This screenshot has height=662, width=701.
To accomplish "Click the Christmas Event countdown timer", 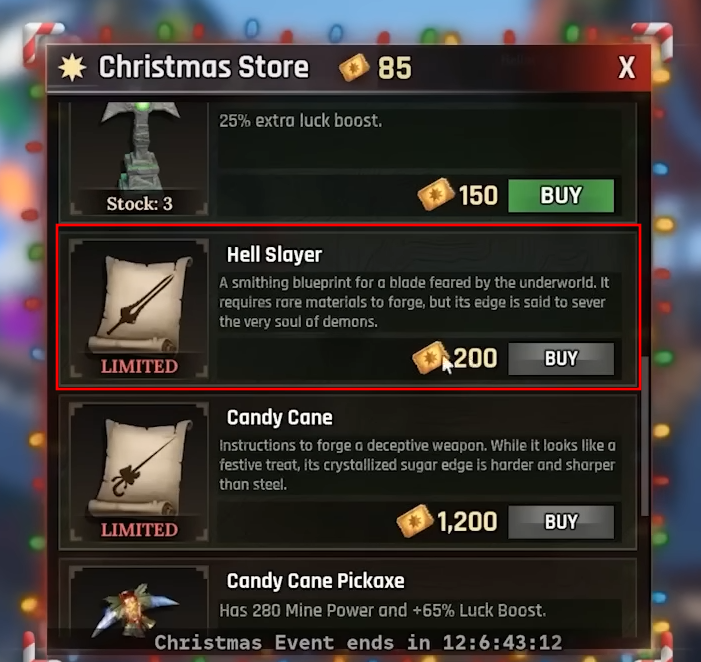I will tap(358, 643).
